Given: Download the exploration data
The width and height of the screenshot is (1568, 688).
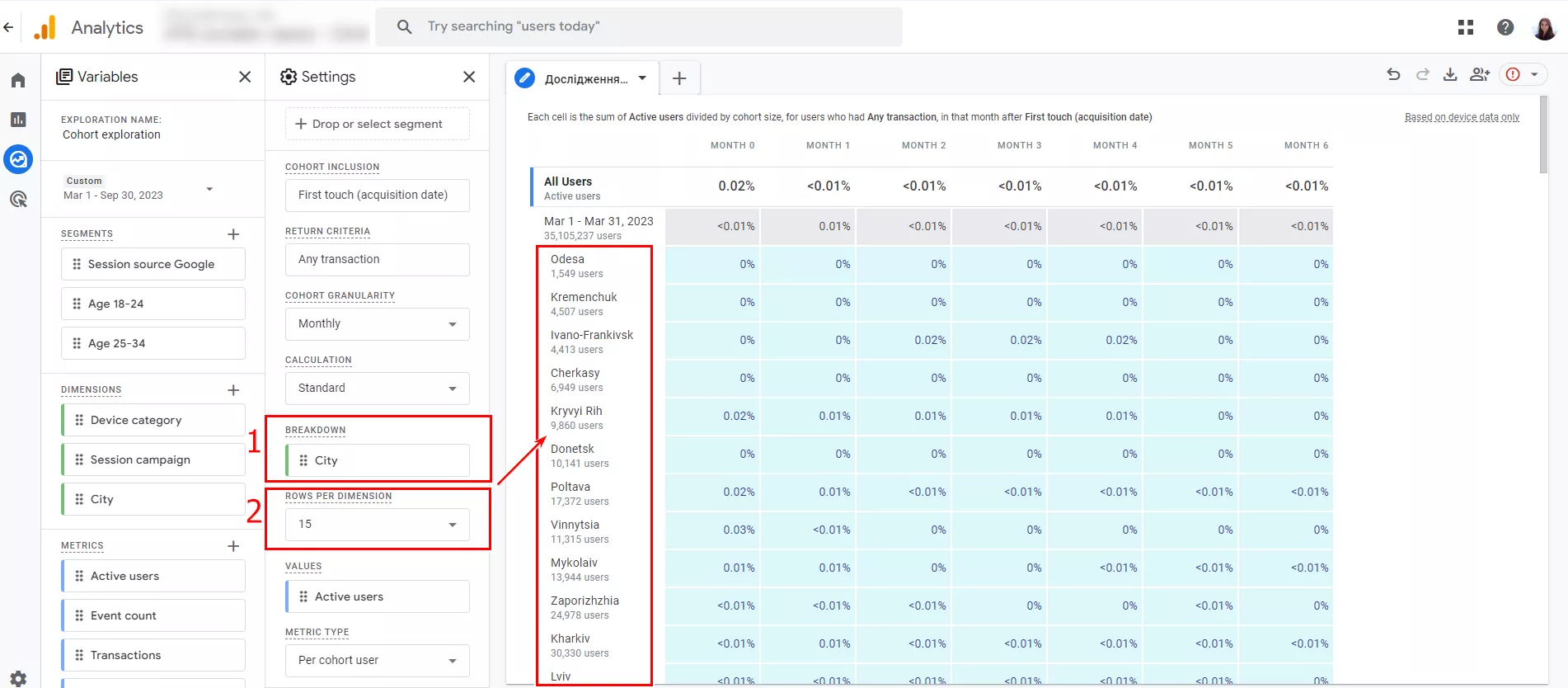Looking at the screenshot, I should click(1450, 74).
